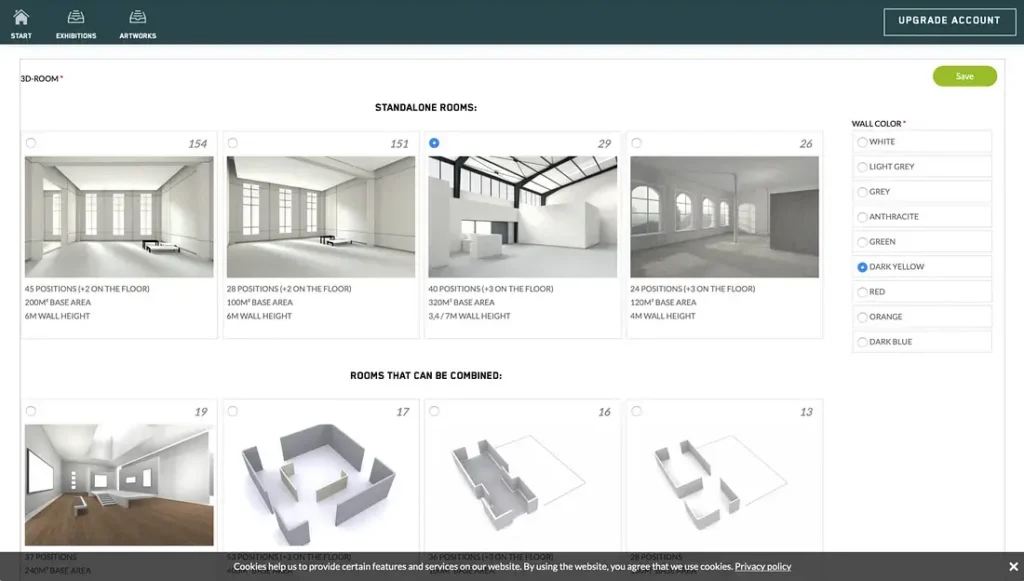Click the Start home icon
Screen dimensions: 1024x581
20,19
